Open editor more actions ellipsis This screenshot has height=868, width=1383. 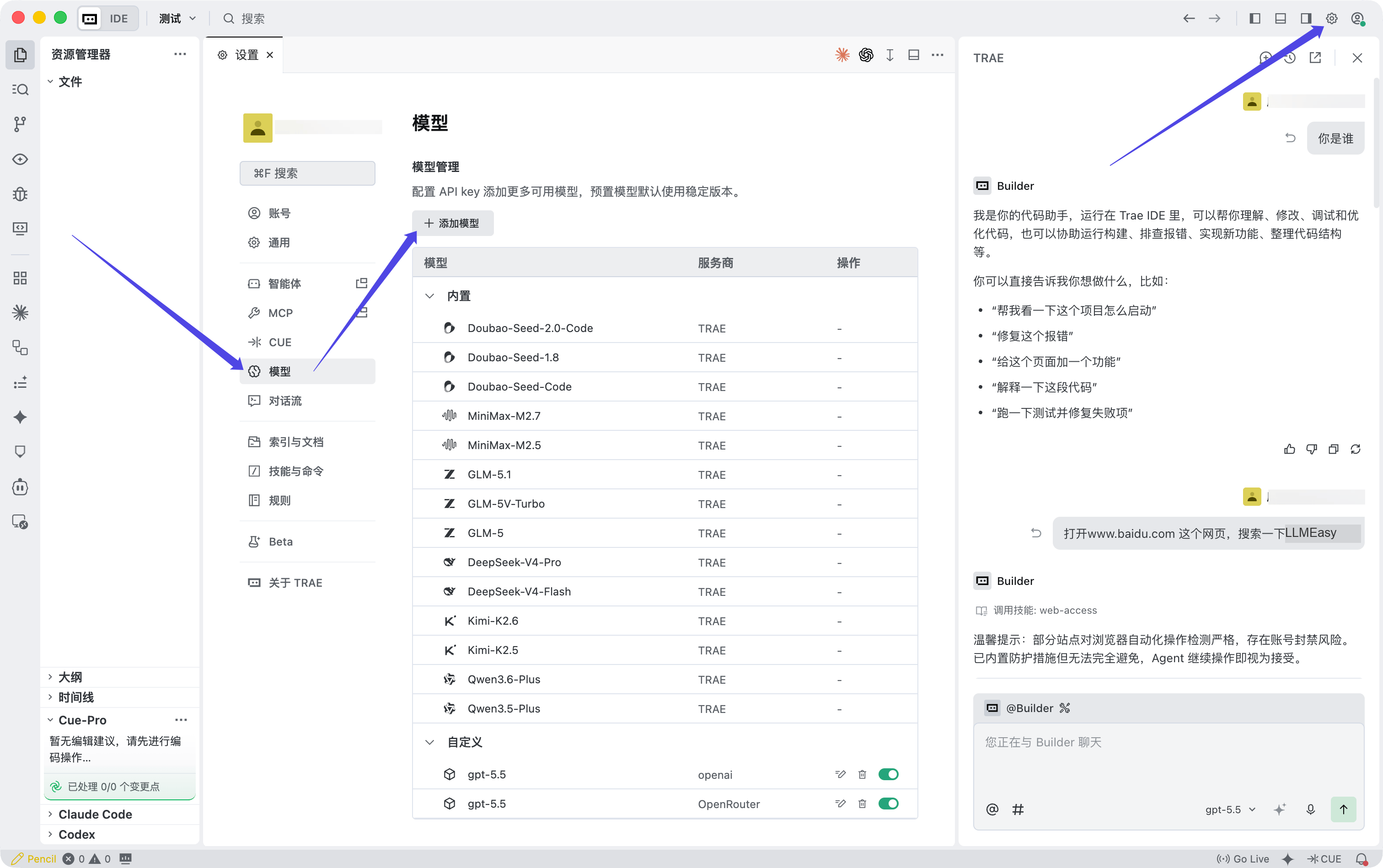(x=938, y=54)
